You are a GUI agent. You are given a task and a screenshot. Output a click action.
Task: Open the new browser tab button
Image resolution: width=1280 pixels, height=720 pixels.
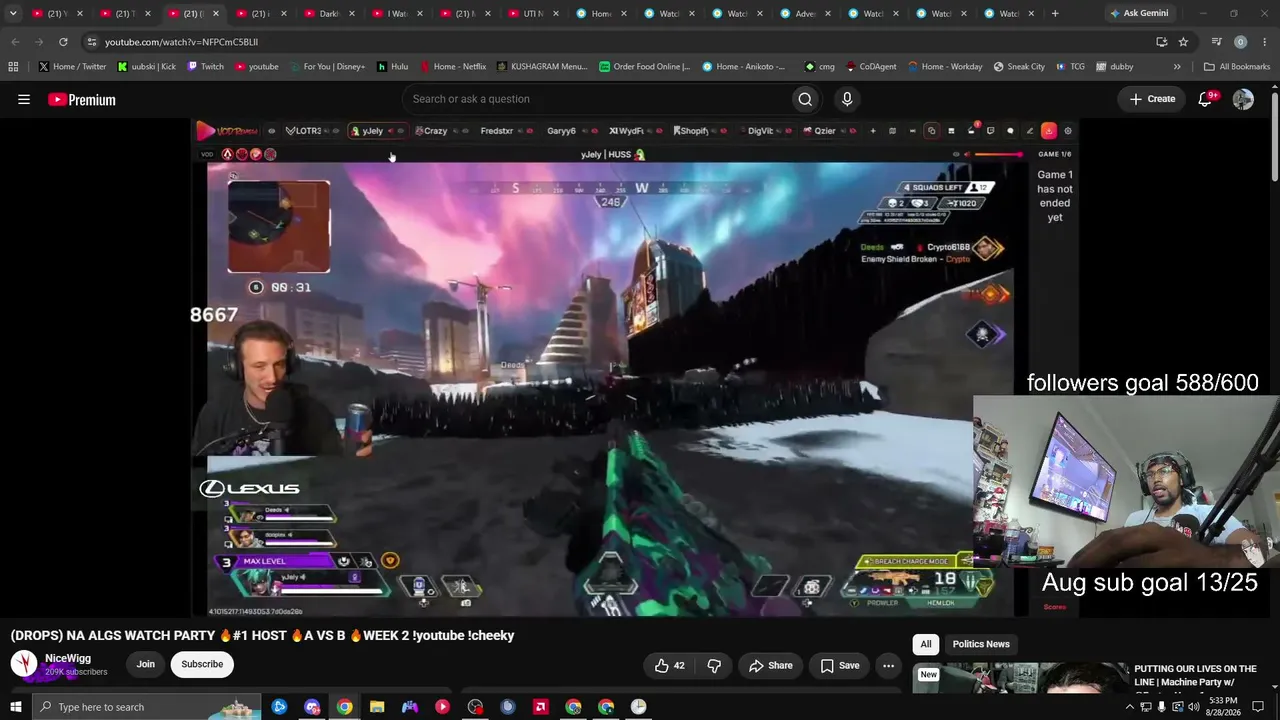[x=1055, y=14]
